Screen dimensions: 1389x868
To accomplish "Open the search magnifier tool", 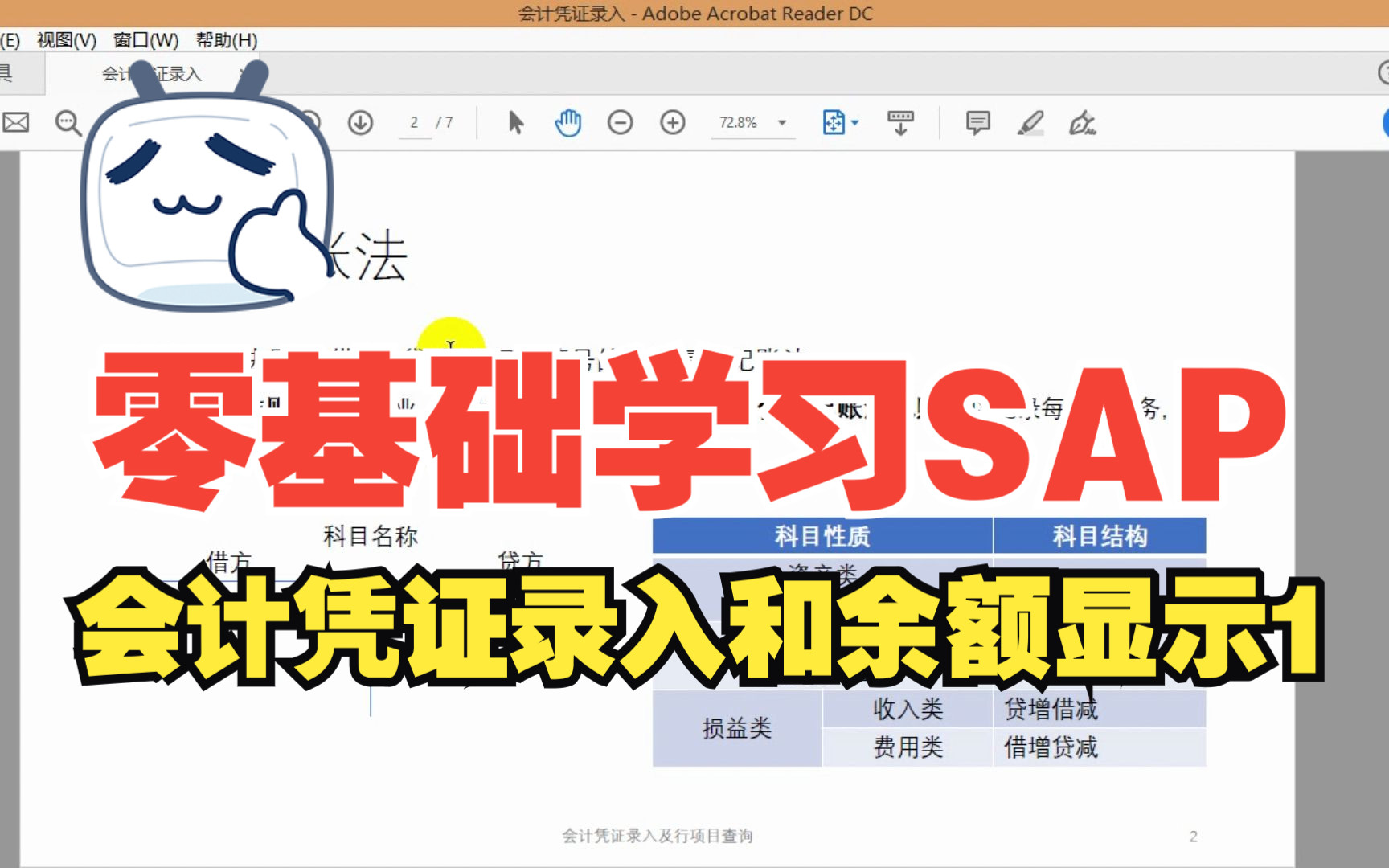I will pyautogui.click(x=68, y=123).
